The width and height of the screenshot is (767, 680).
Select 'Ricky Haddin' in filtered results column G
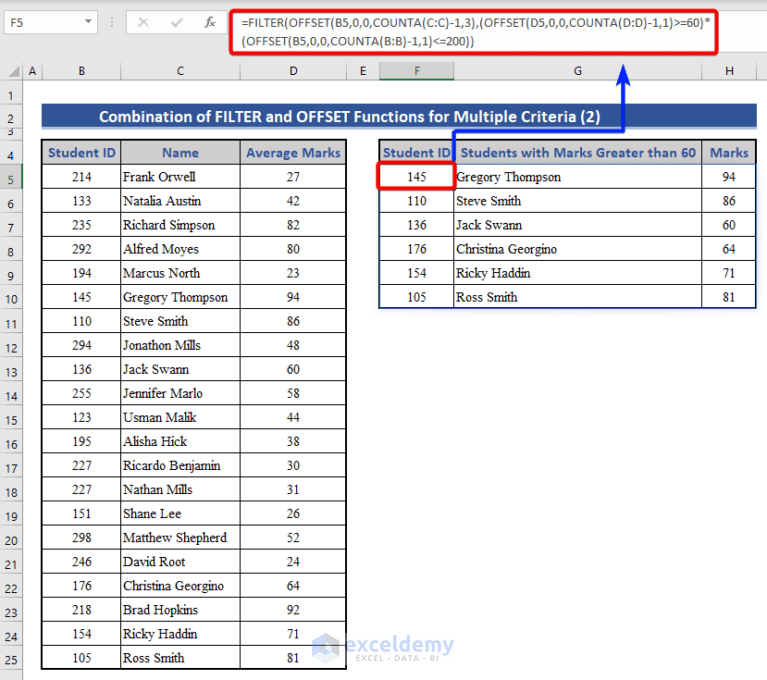point(578,273)
